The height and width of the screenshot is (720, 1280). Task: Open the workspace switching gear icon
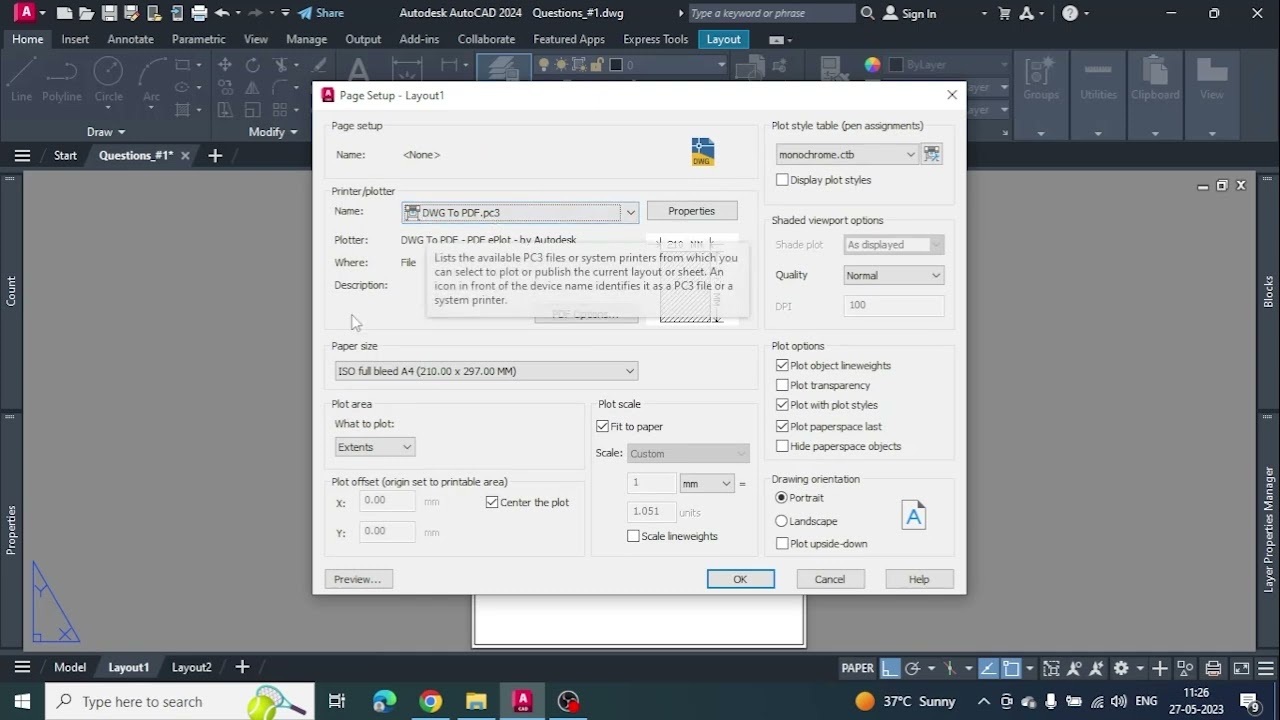click(x=1121, y=668)
